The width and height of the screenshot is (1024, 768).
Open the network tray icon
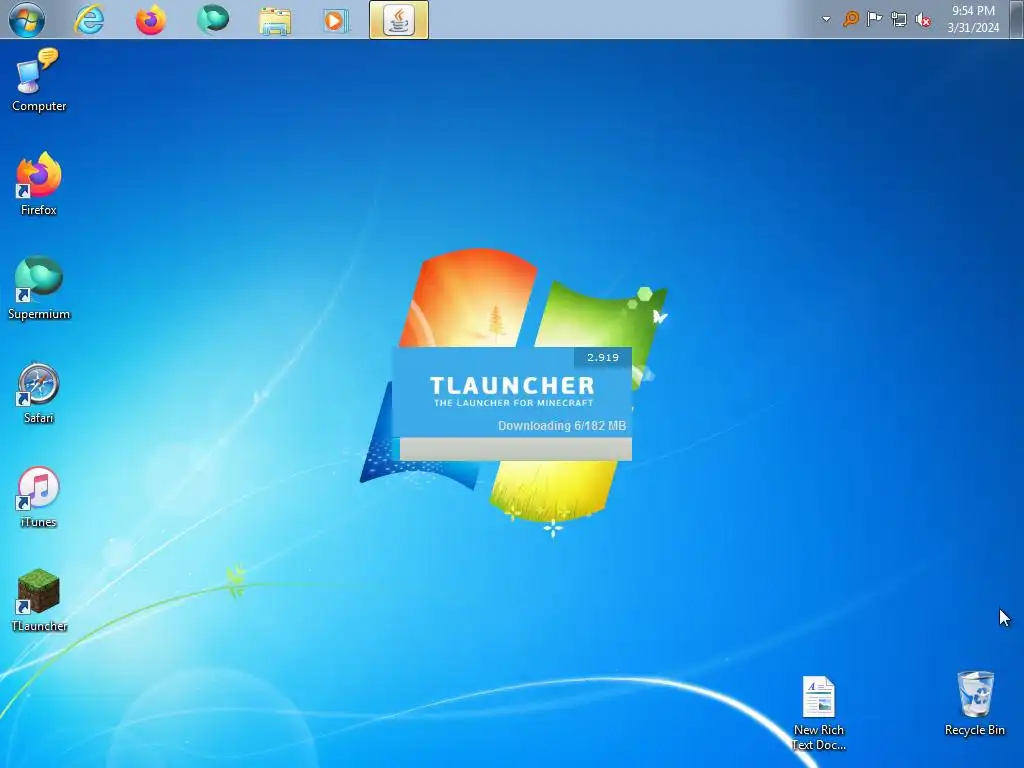(899, 20)
